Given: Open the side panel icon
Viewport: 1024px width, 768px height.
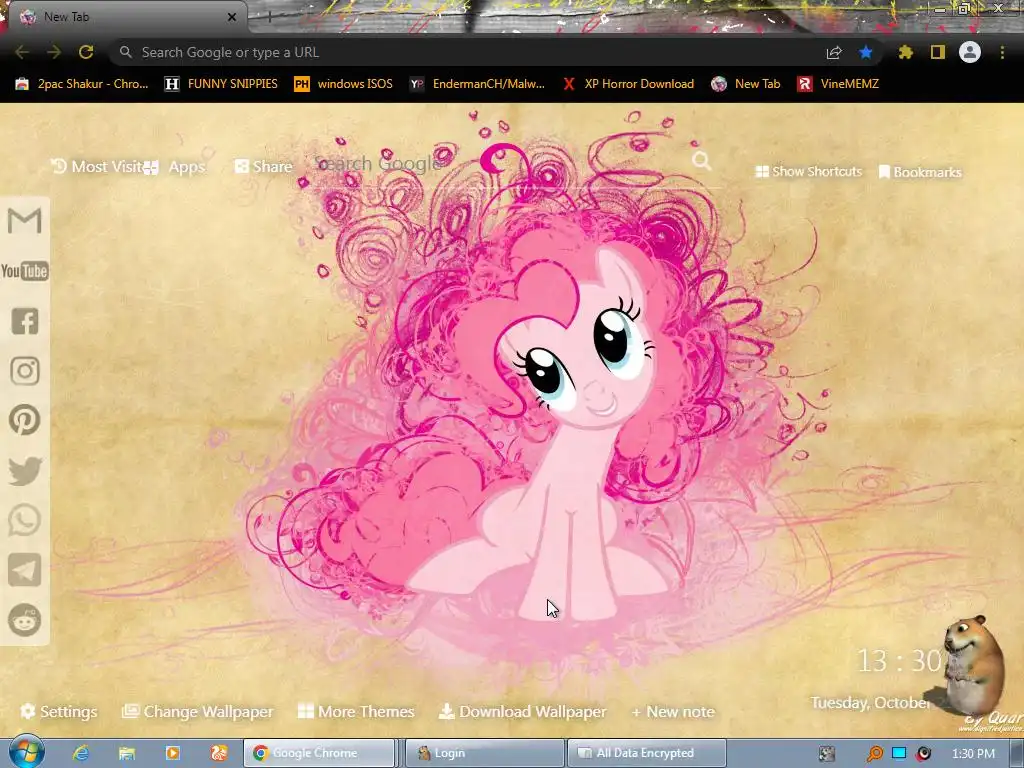Looking at the screenshot, I should [938, 52].
